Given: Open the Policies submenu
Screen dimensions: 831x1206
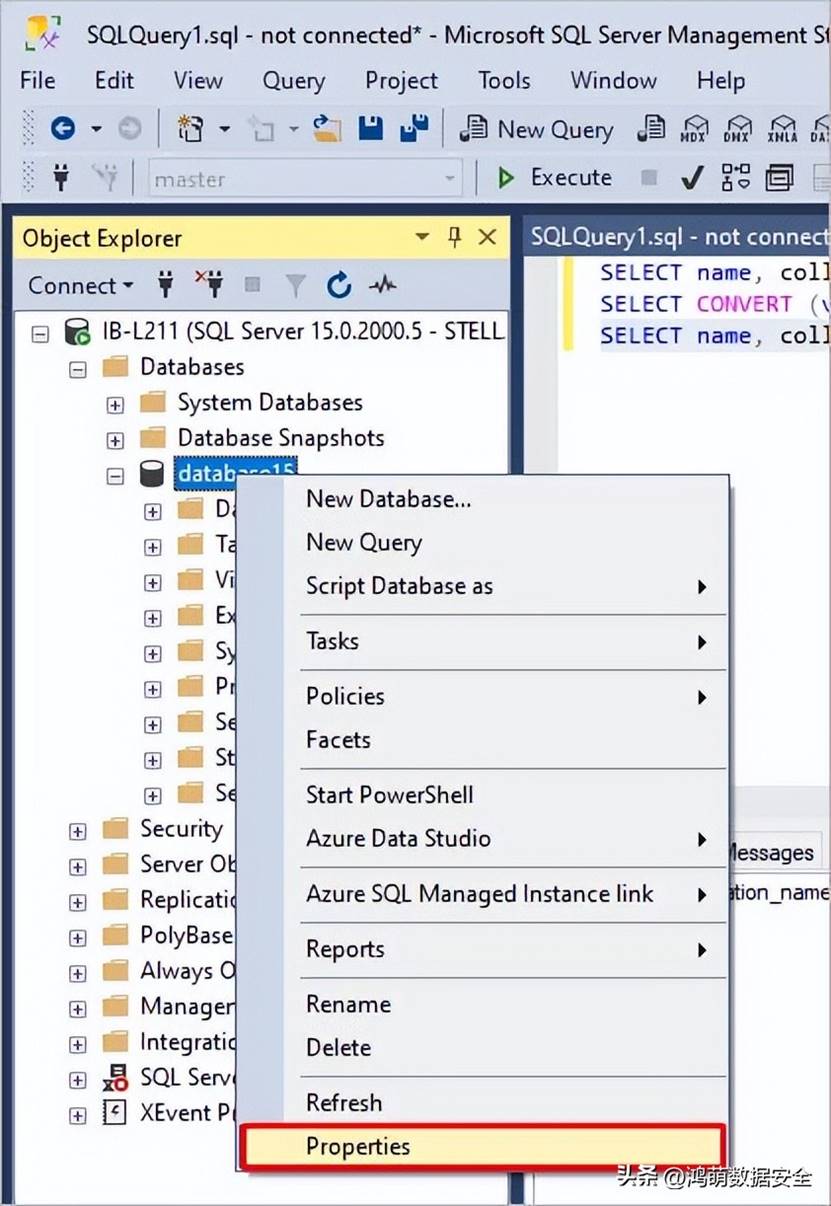Looking at the screenshot, I should pos(483,696).
